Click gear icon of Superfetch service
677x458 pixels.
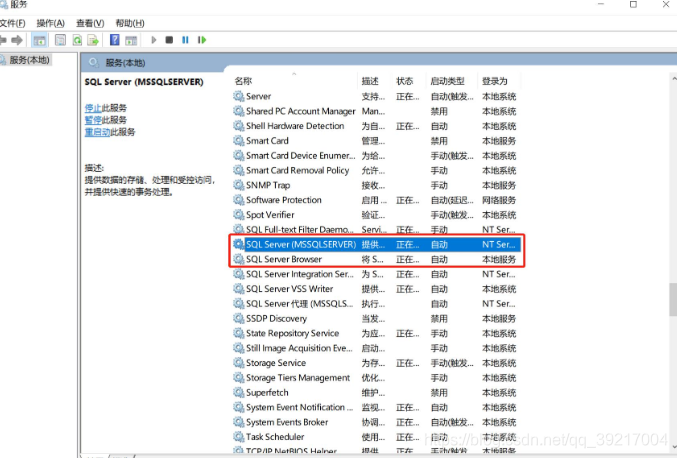point(238,392)
